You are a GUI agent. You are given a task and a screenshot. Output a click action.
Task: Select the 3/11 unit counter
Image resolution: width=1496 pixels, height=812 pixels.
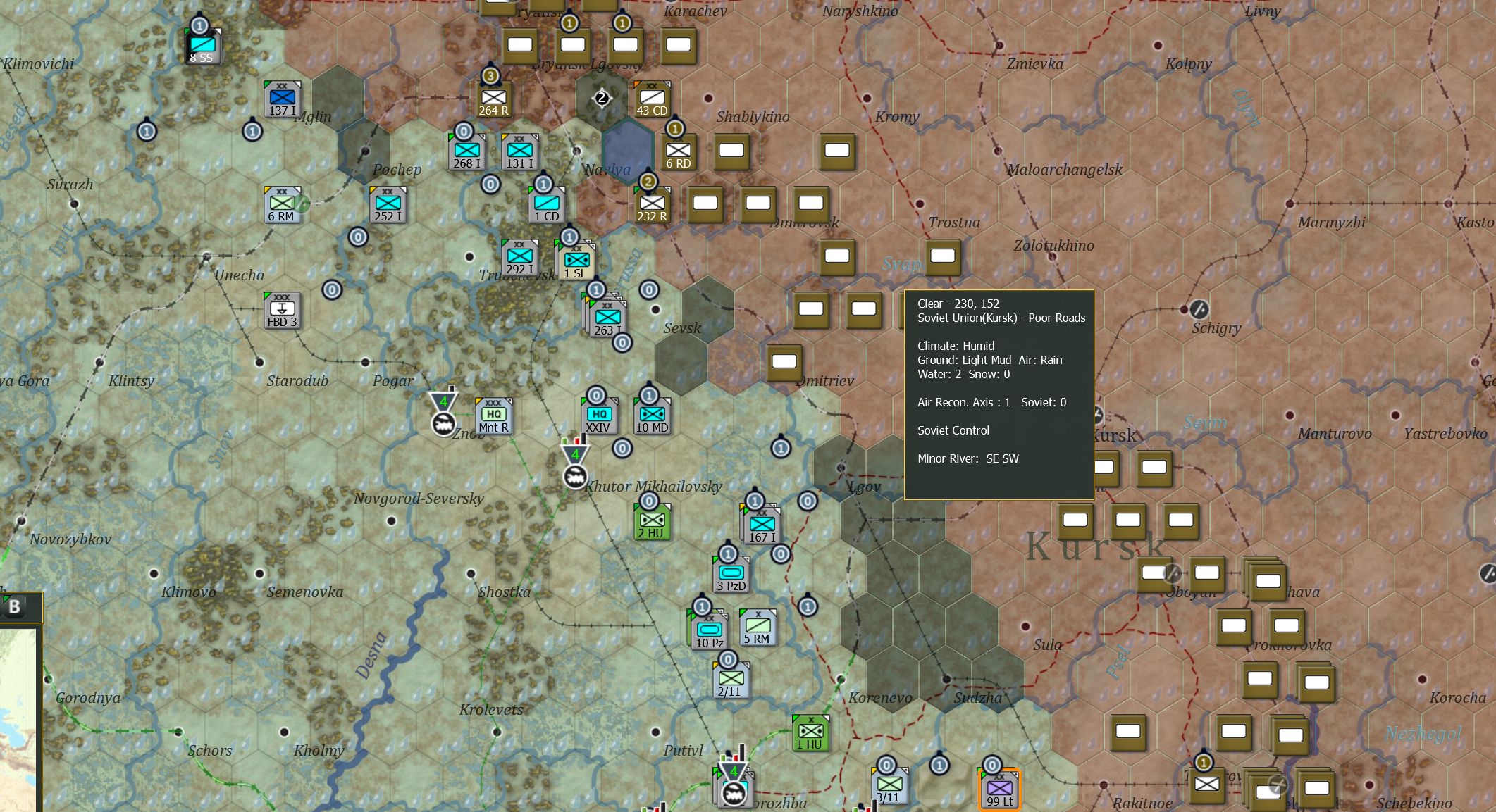pyautogui.click(x=889, y=786)
